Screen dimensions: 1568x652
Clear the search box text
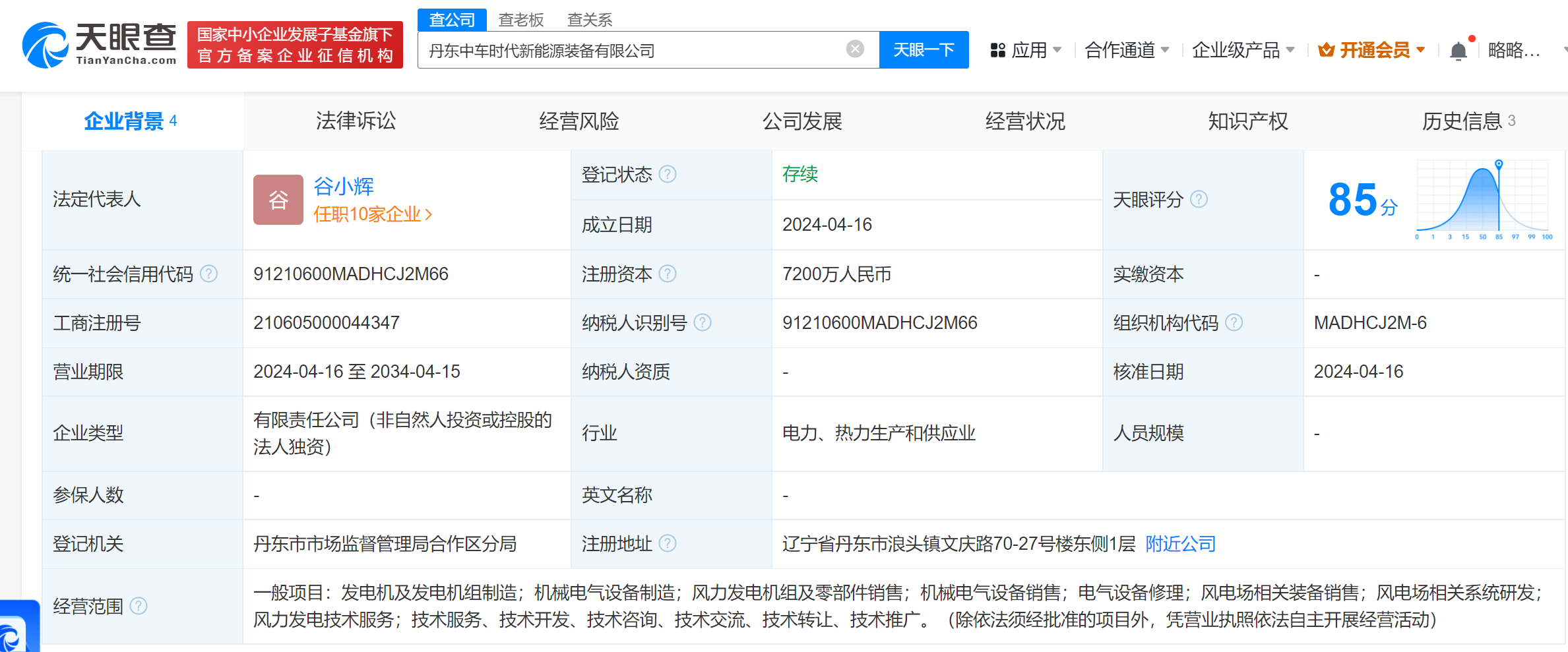click(855, 49)
